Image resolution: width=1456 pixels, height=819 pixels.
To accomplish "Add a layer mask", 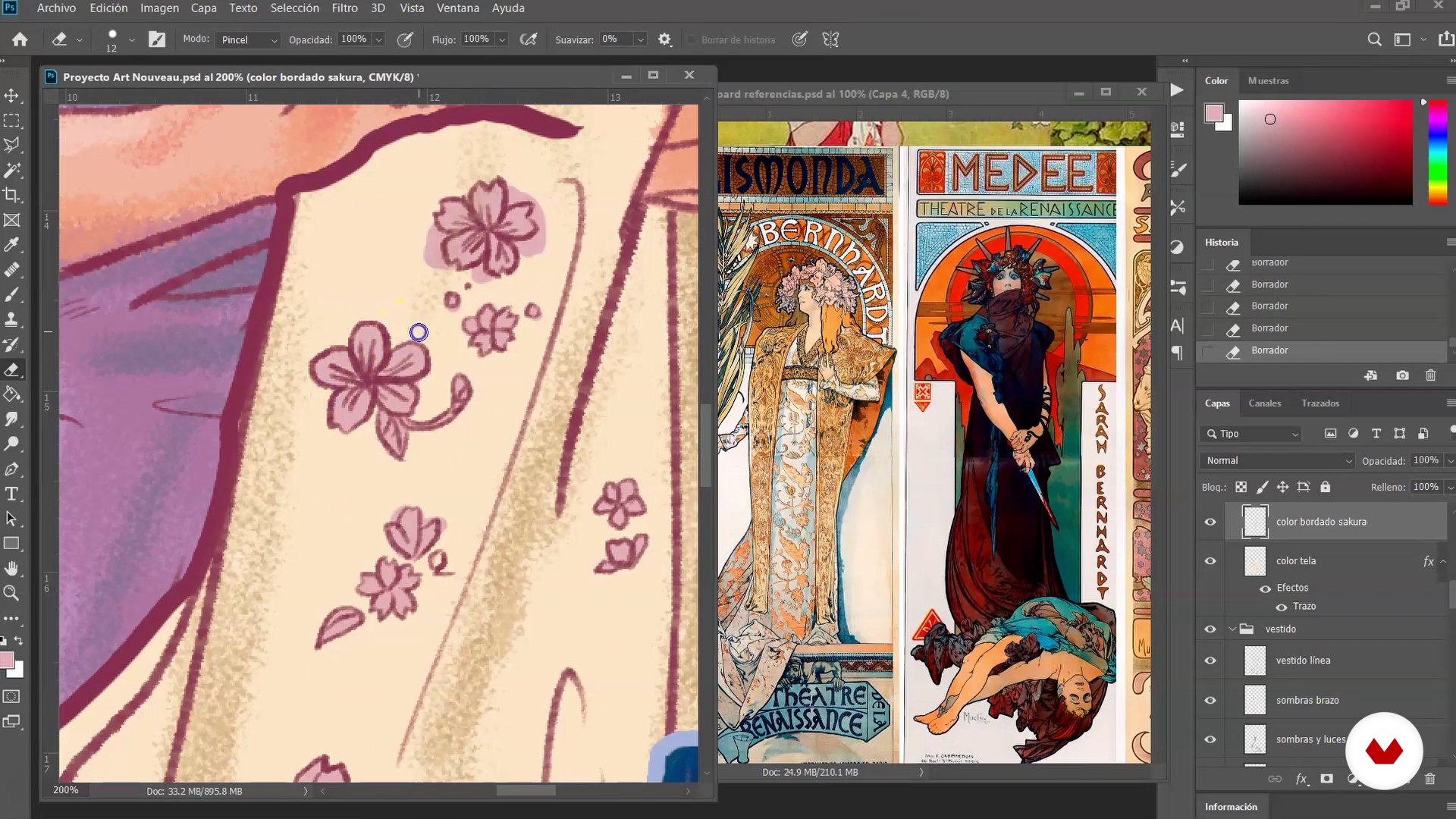I will (x=1326, y=779).
